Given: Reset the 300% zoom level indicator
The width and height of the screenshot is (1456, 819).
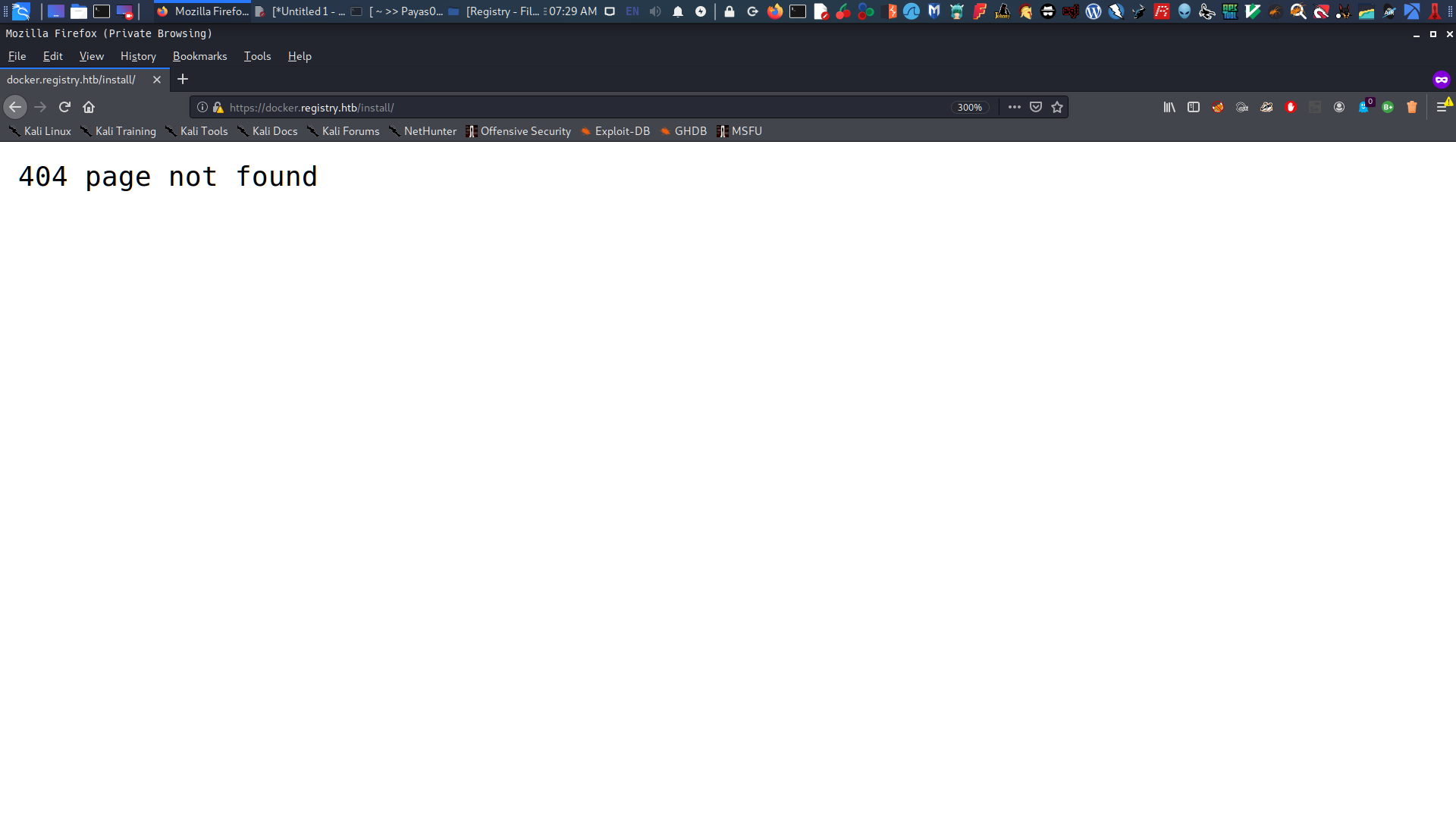Looking at the screenshot, I should (x=969, y=107).
